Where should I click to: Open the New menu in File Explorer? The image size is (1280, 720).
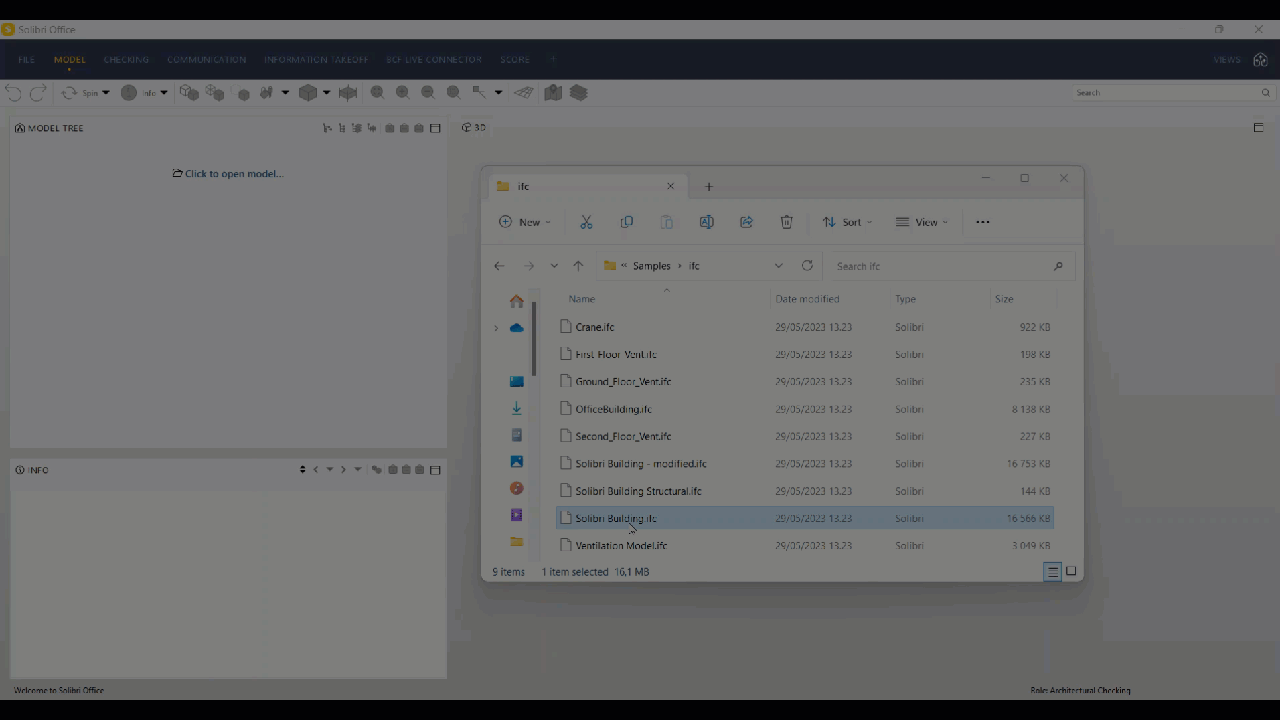525,222
